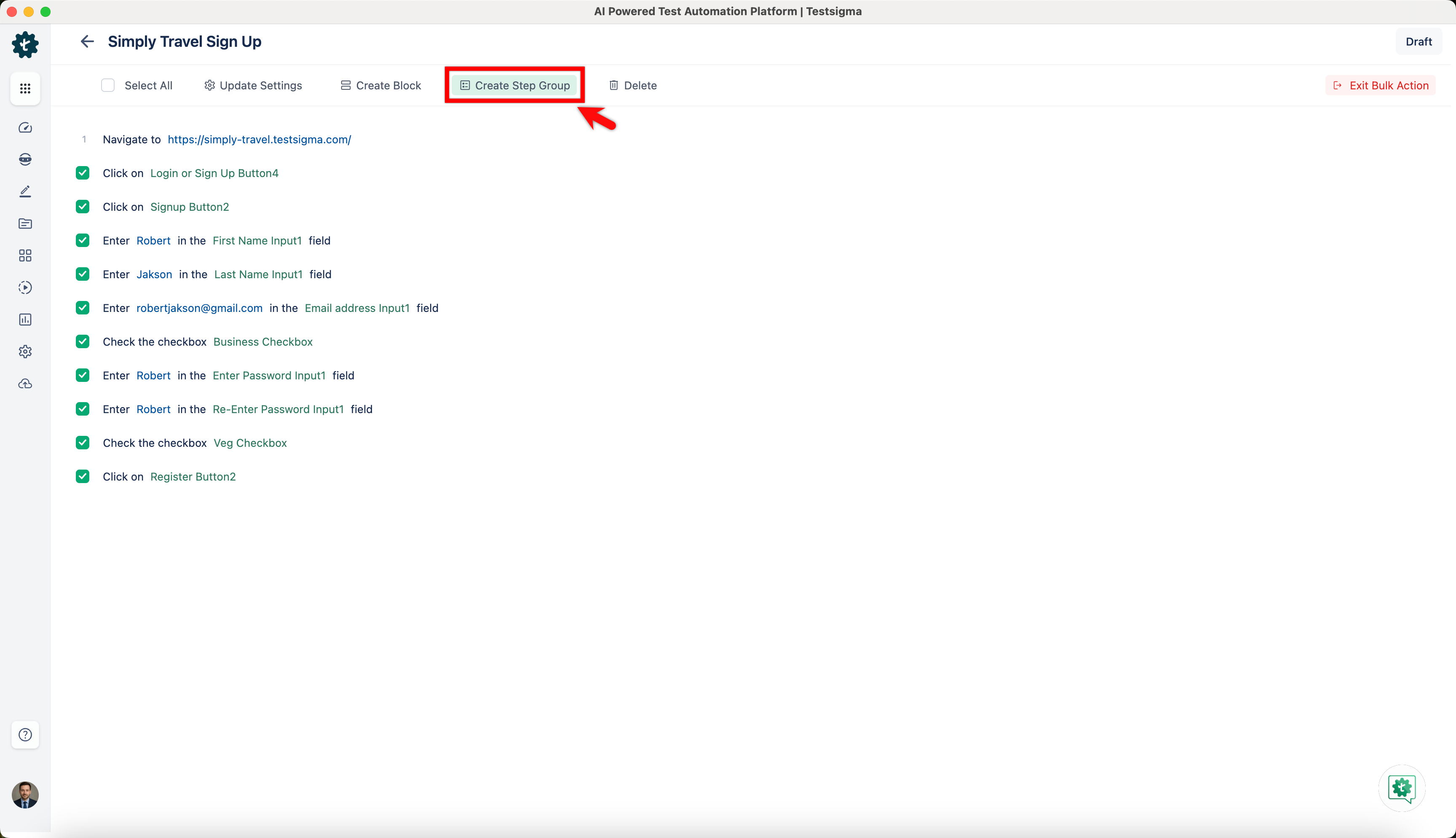This screenshot has height=838, width=1456.
Task: View reports using the bar chart icon
Action: click(x=25, y=320)
